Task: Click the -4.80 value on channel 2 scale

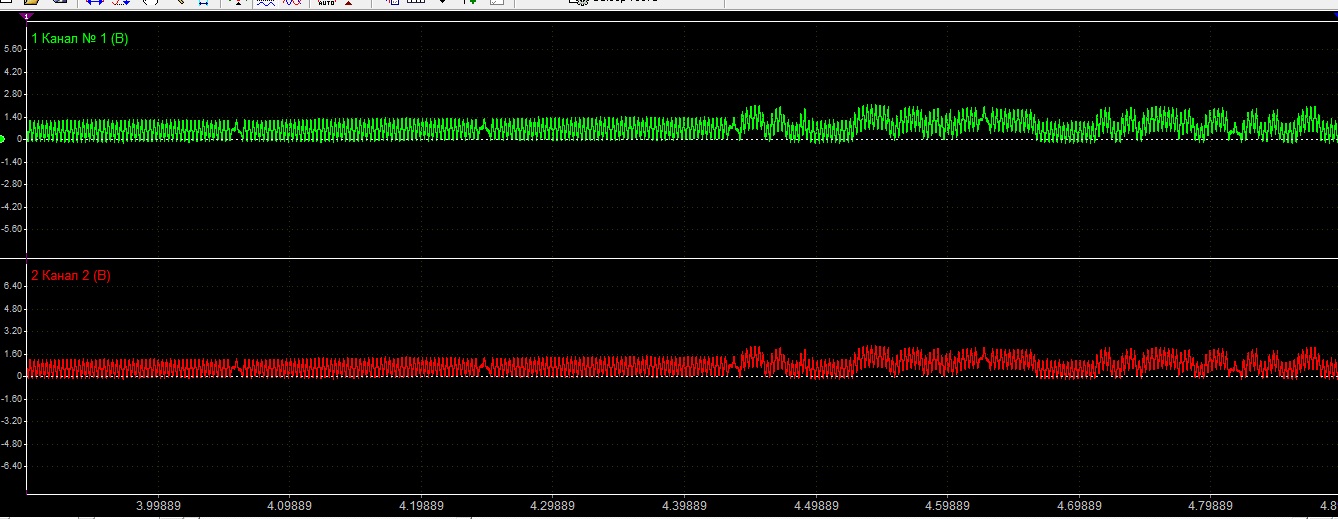Action: coord(12,443)
